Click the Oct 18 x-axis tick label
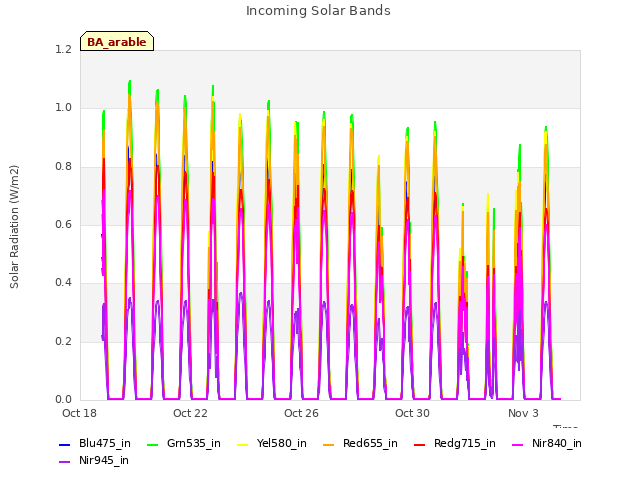Screen dimensions: 640x480 pos(79,413)
